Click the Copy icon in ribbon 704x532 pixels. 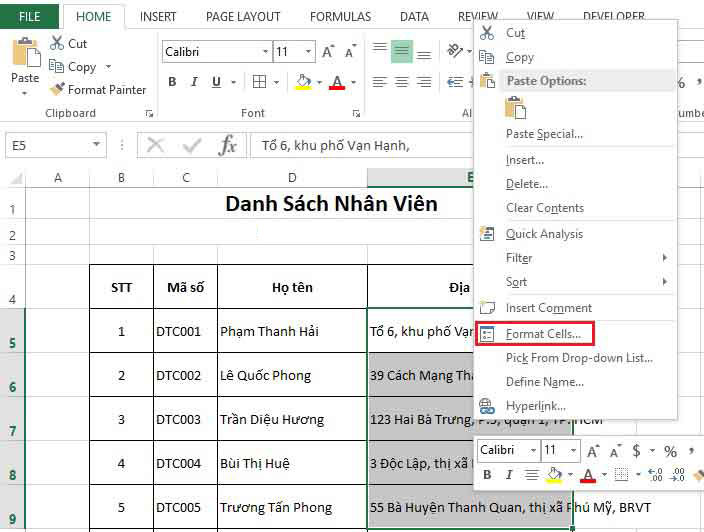click(x=56, y=66)
